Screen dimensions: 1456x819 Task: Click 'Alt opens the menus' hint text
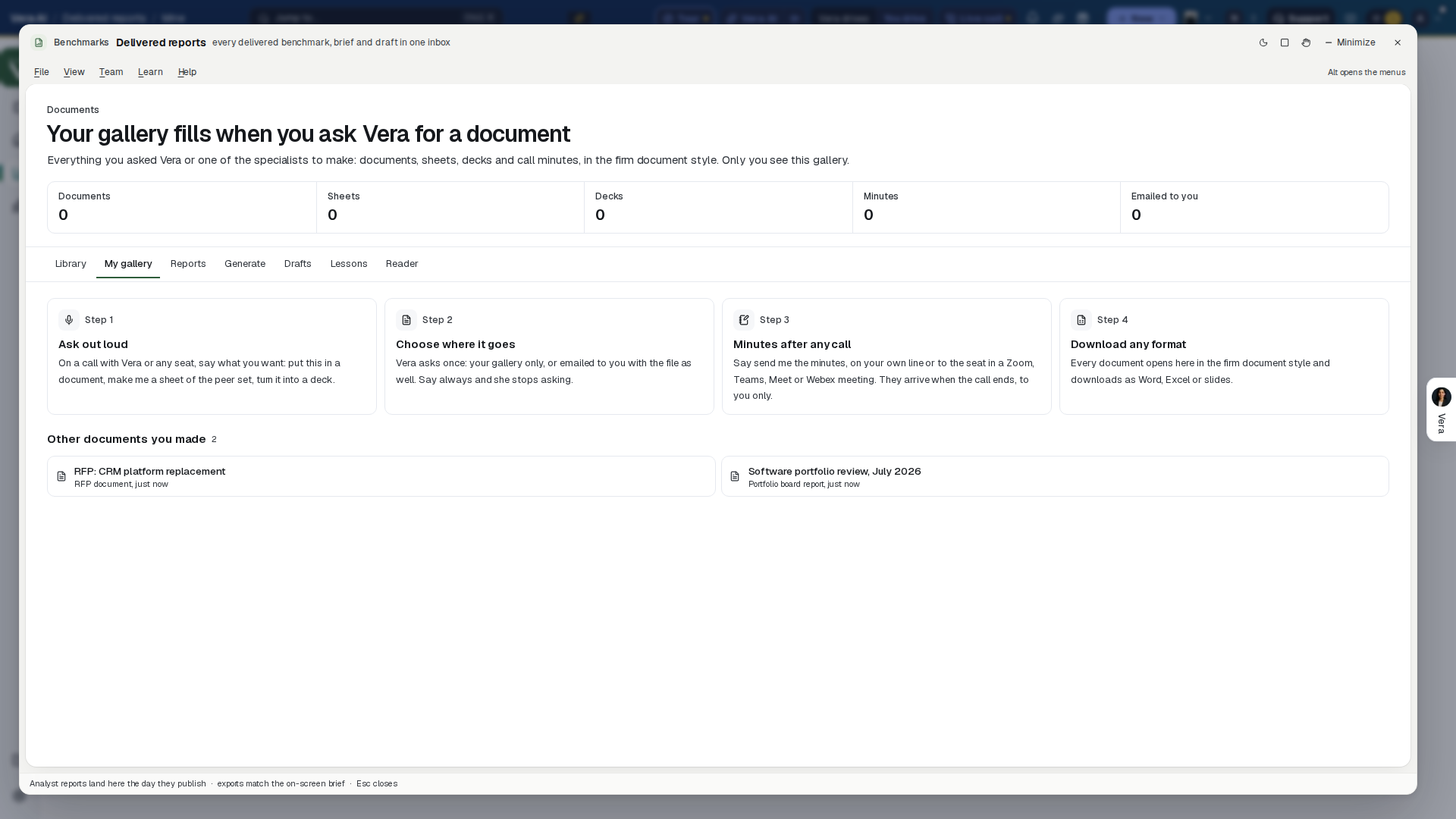(x=1367, y=72)
